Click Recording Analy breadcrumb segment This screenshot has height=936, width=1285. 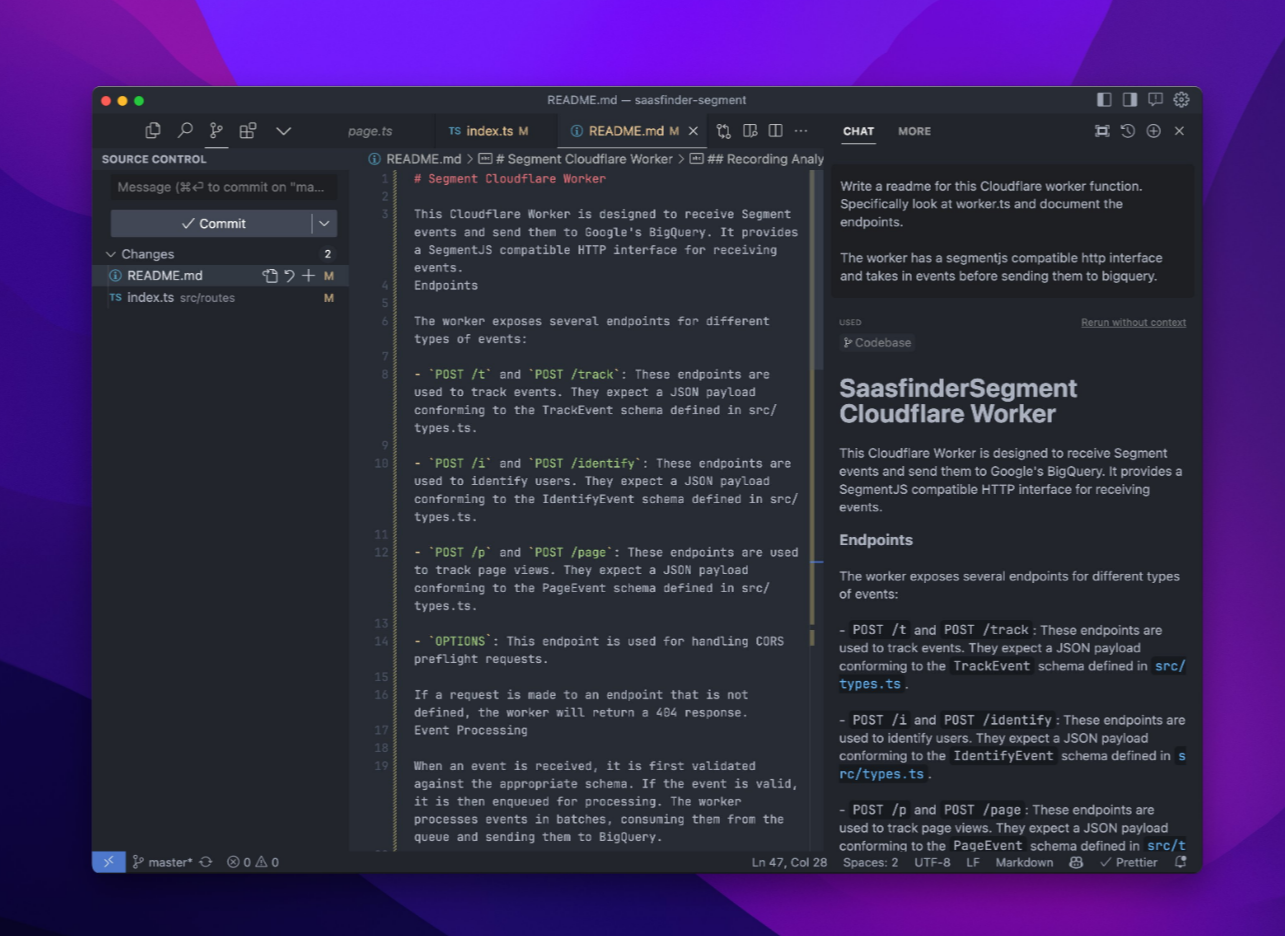(x=757, y=159)
